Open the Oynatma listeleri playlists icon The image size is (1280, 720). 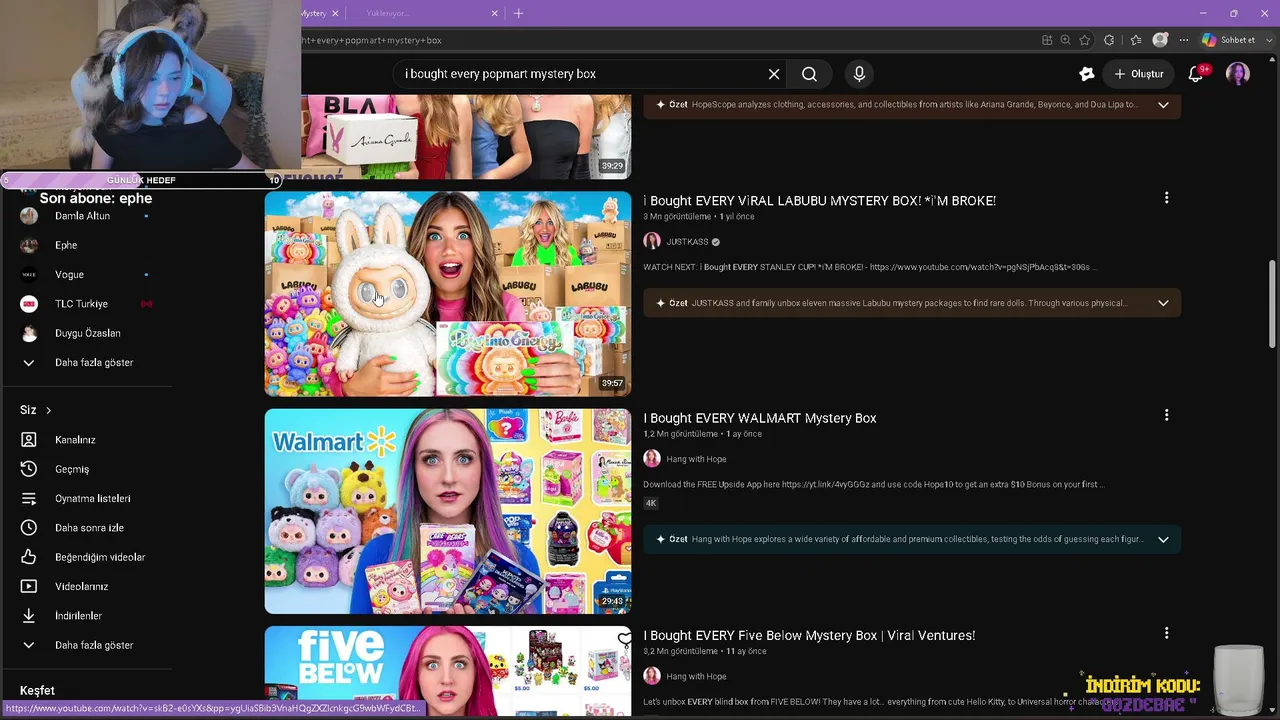point(29,498)
